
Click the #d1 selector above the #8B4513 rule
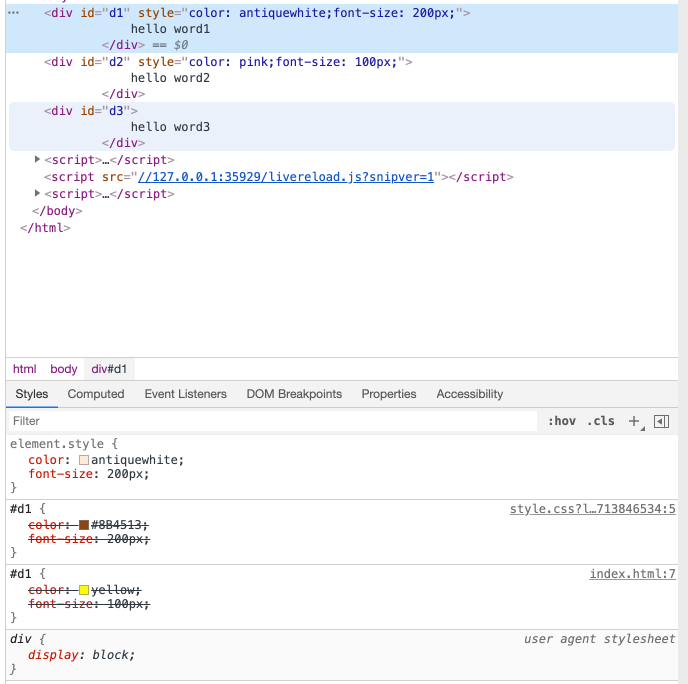21,509
